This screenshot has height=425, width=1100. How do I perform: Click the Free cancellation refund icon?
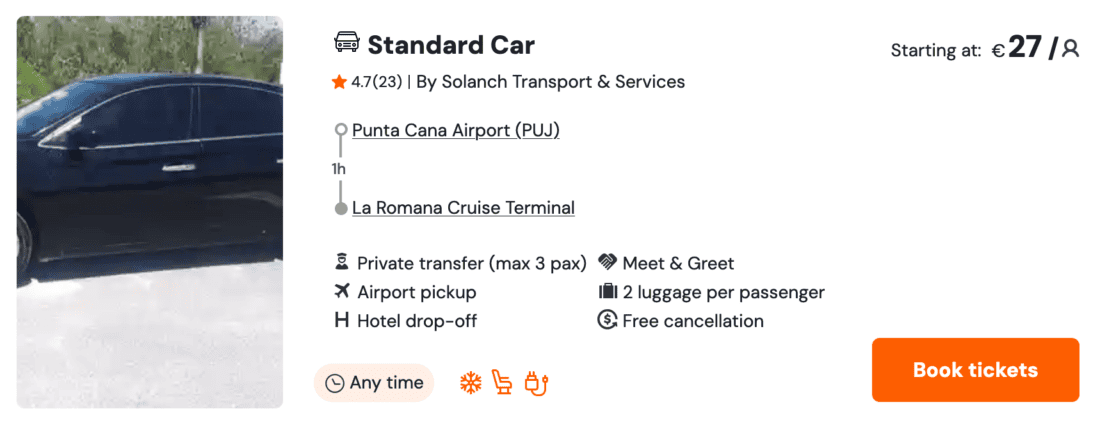tap(607, 321)
